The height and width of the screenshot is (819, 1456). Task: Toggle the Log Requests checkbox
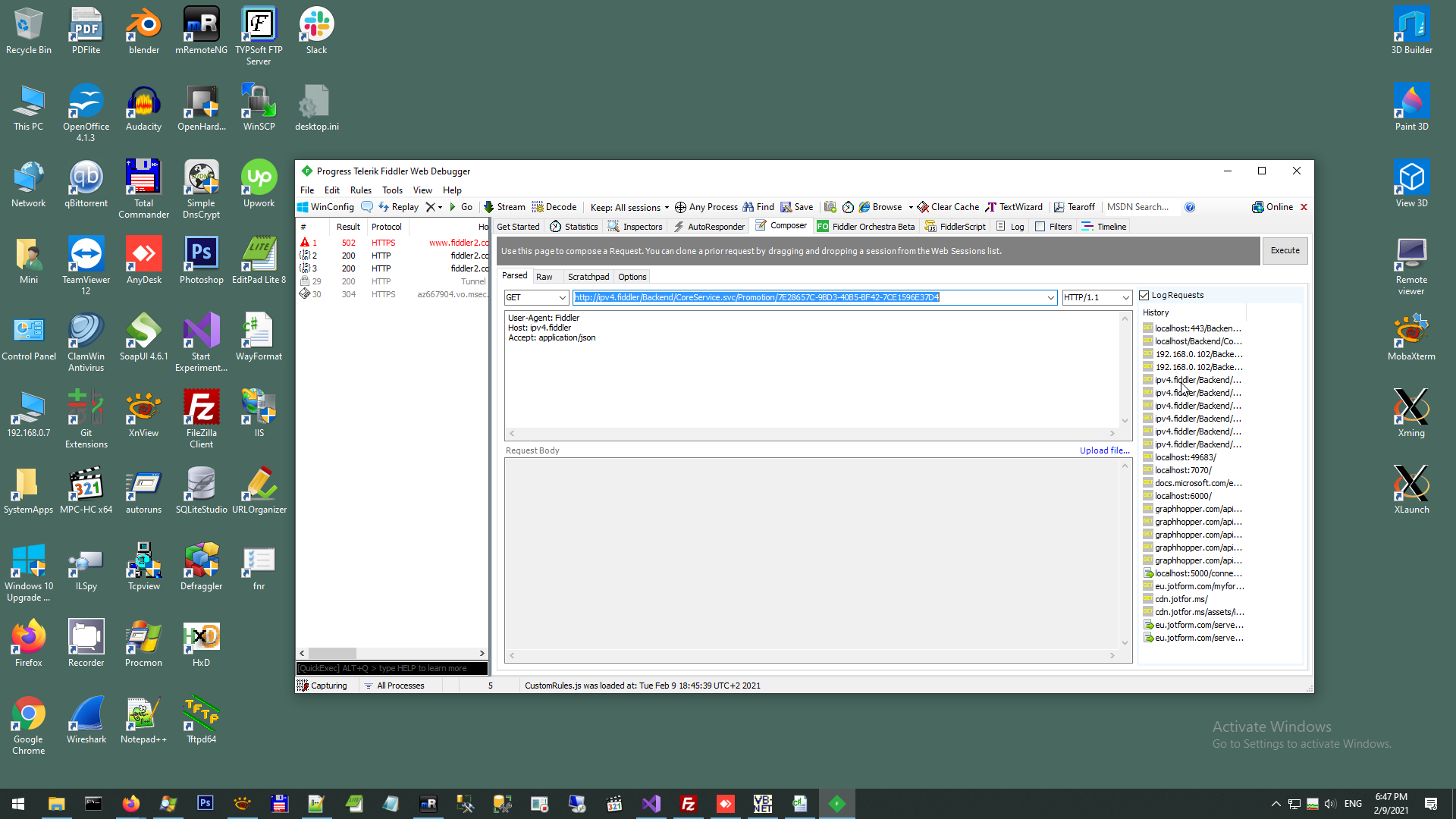(x=1144, y=296)
